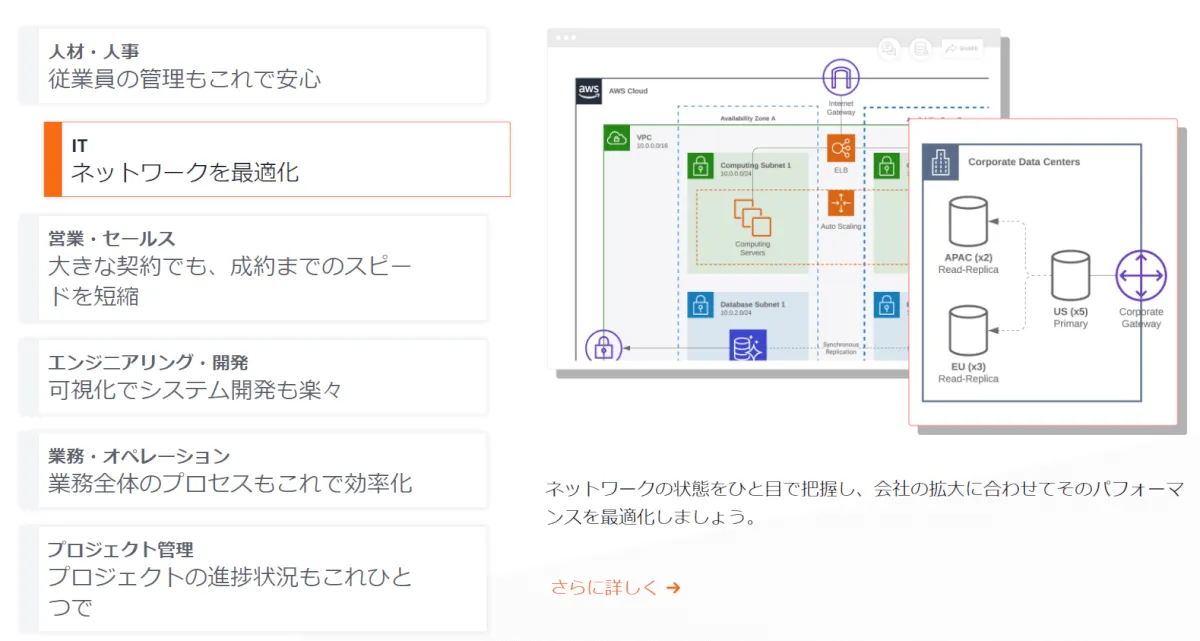Select the EU (x3) database cylinder
The height and width of the screenshot is (641, 1200).
point(968,331)
